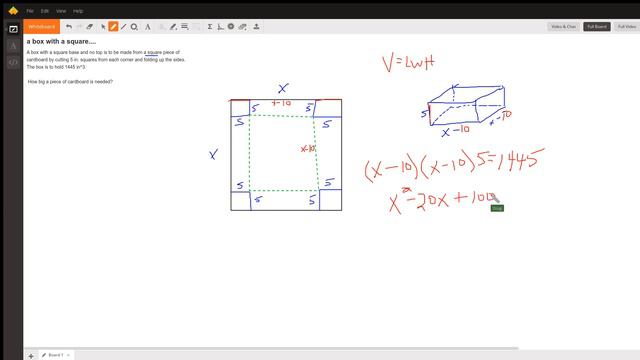The image size is (640, 360).
Task: Switch to Full Video layout
Action: (627, 27)
